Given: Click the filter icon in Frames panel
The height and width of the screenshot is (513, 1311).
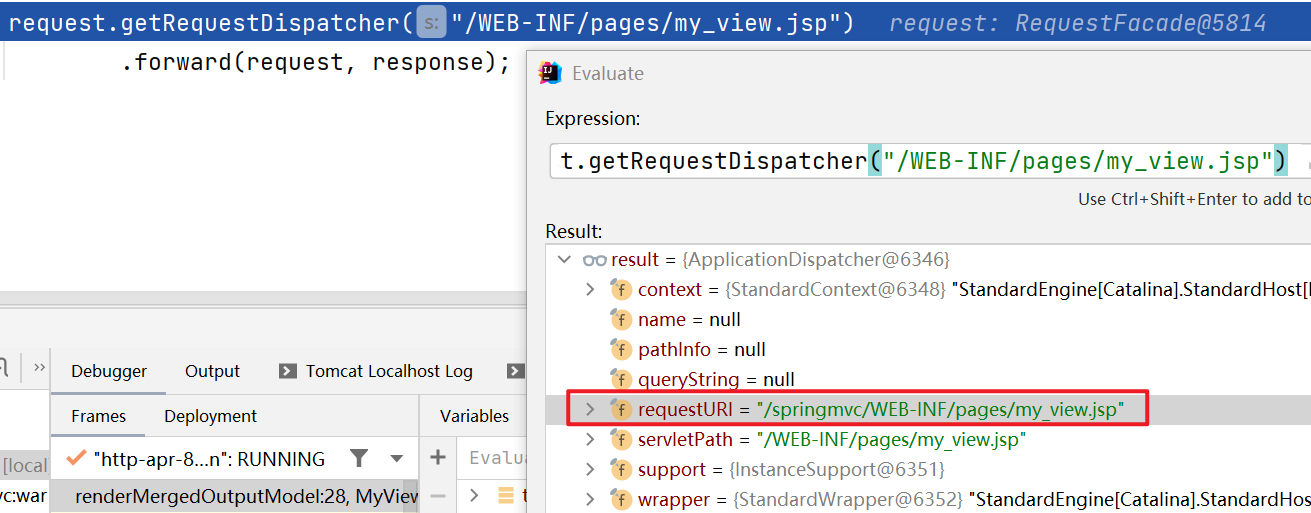Looking at the screenshot, I should pos(359,459).
